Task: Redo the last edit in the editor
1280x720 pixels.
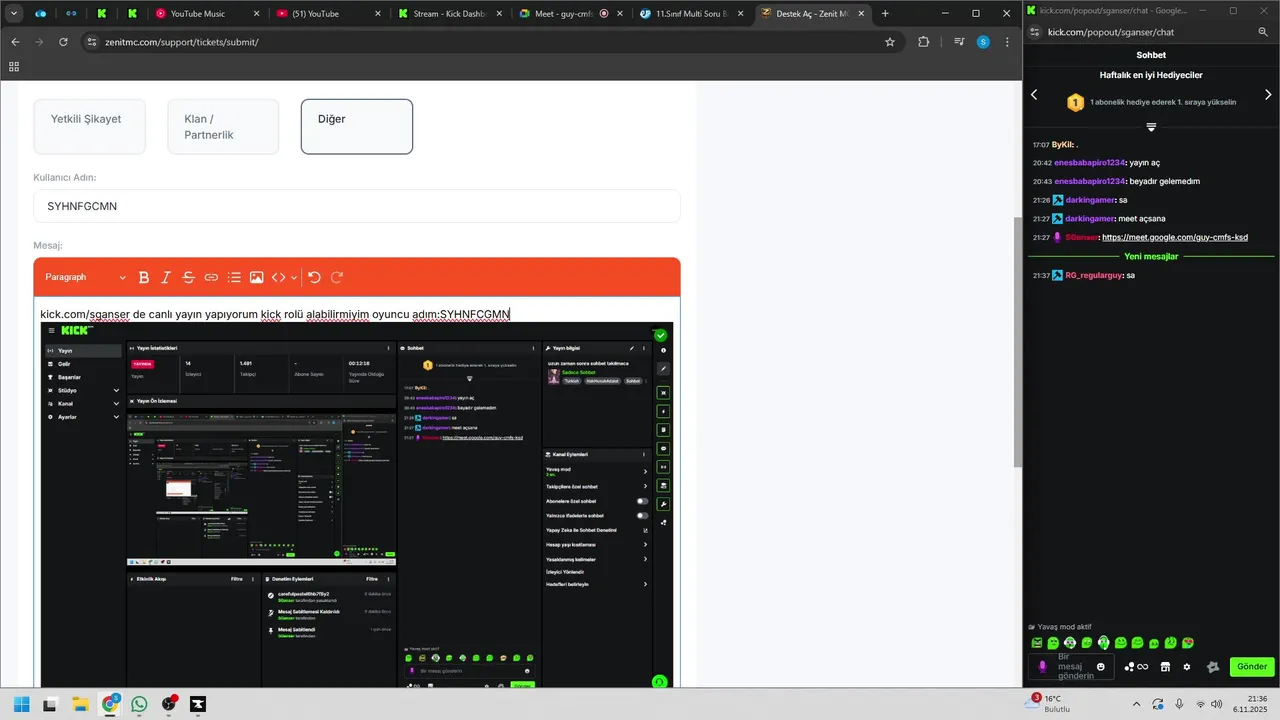Action: tap(337, 277)
